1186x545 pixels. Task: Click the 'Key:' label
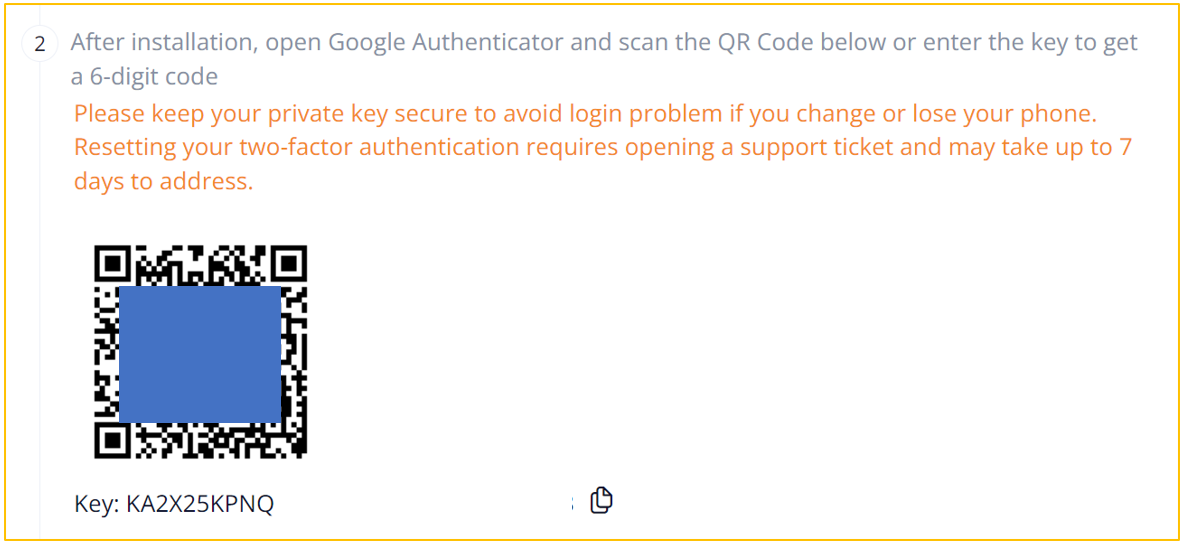coord(97,504)
